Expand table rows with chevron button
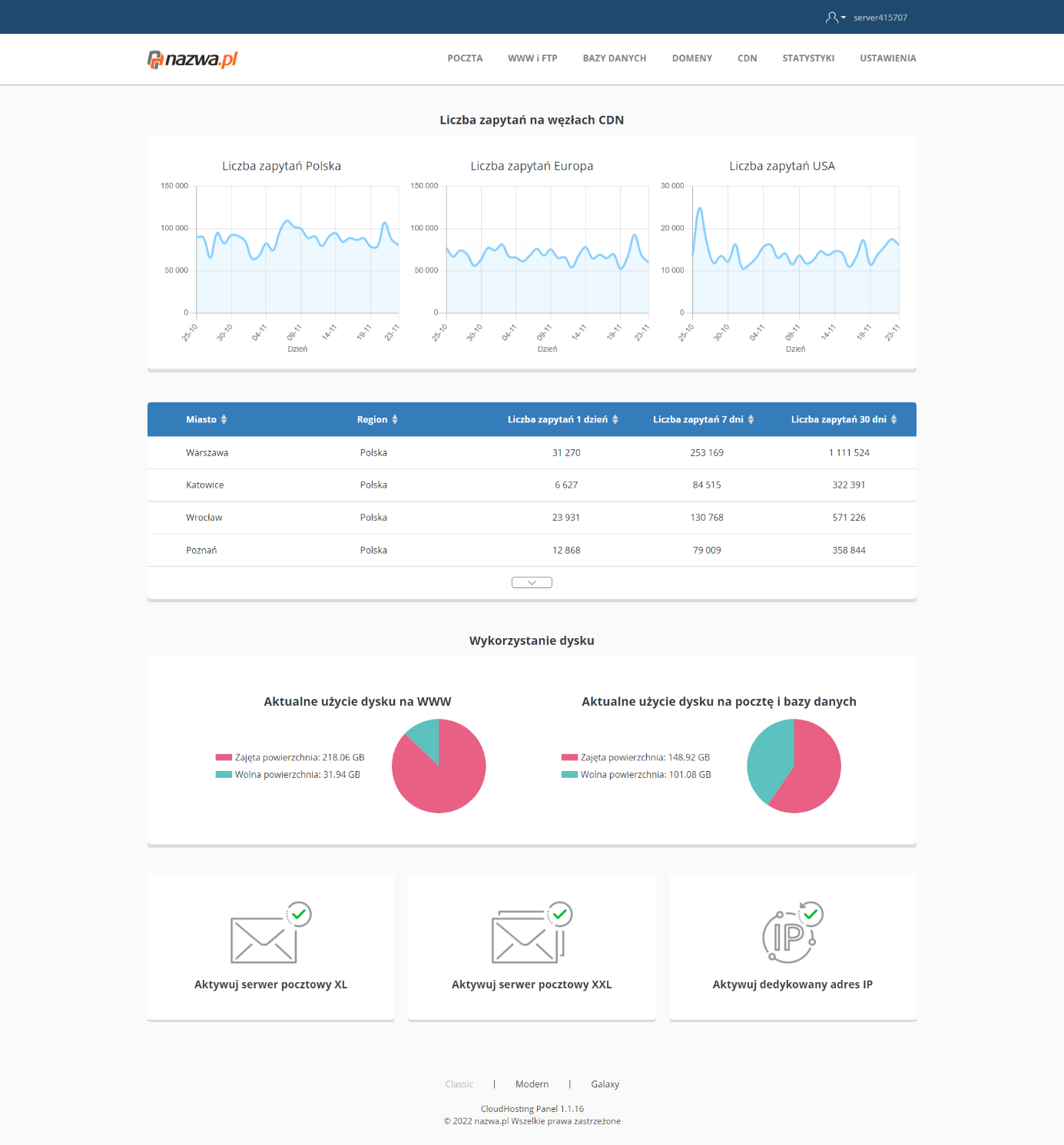Viewport: 1064px width, 1145px height. 532,582
